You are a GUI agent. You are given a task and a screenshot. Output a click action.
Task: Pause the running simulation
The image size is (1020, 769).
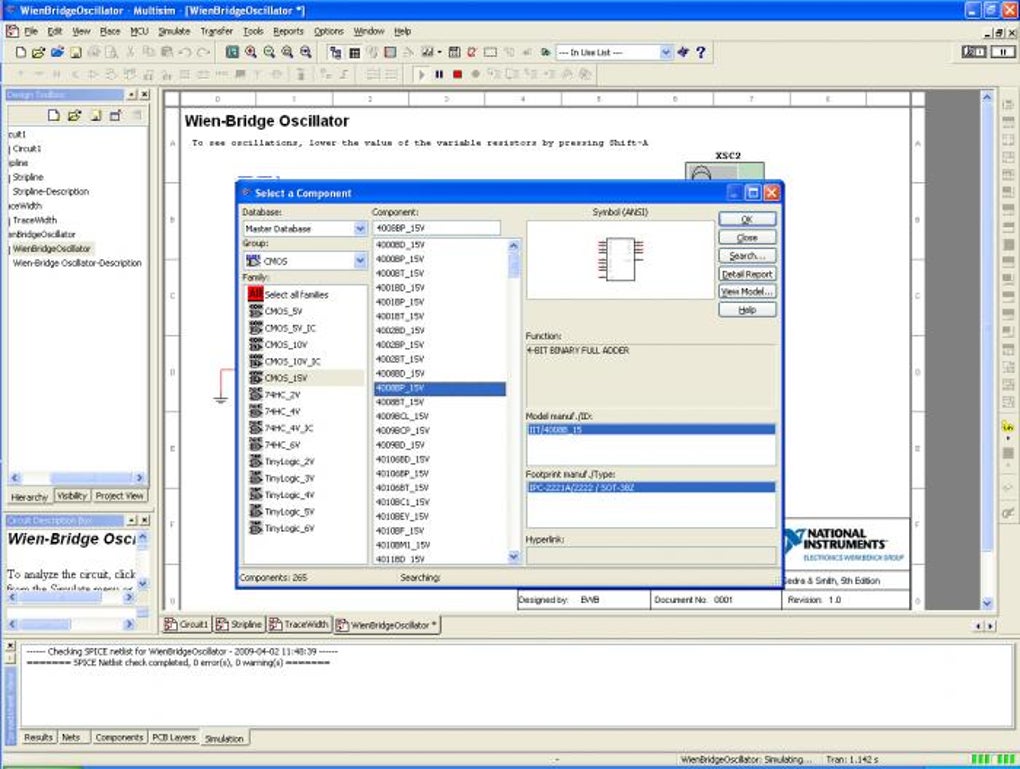(x=439, y=74)
